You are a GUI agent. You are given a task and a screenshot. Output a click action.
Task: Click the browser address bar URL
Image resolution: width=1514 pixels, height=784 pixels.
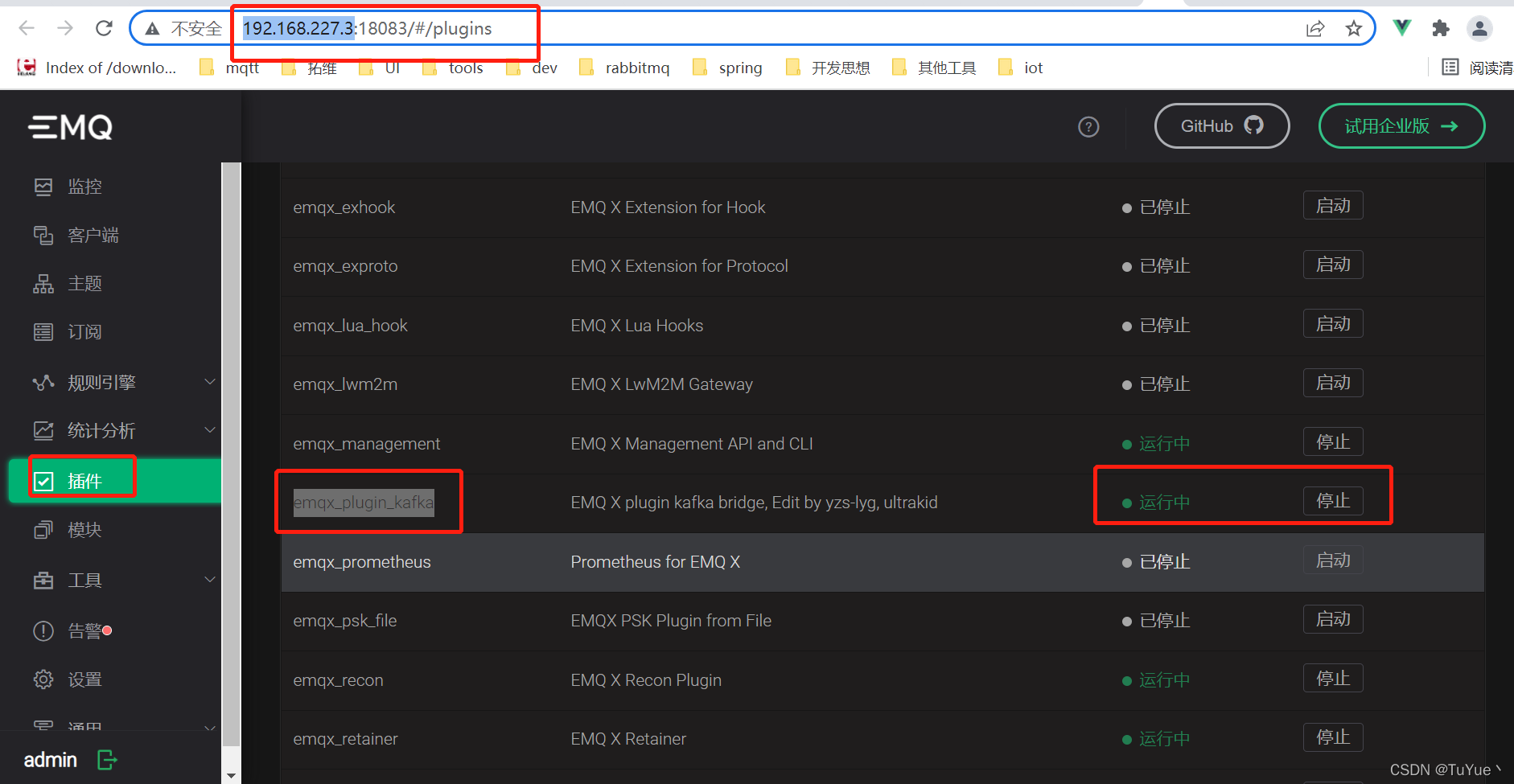tap(368, 29)
